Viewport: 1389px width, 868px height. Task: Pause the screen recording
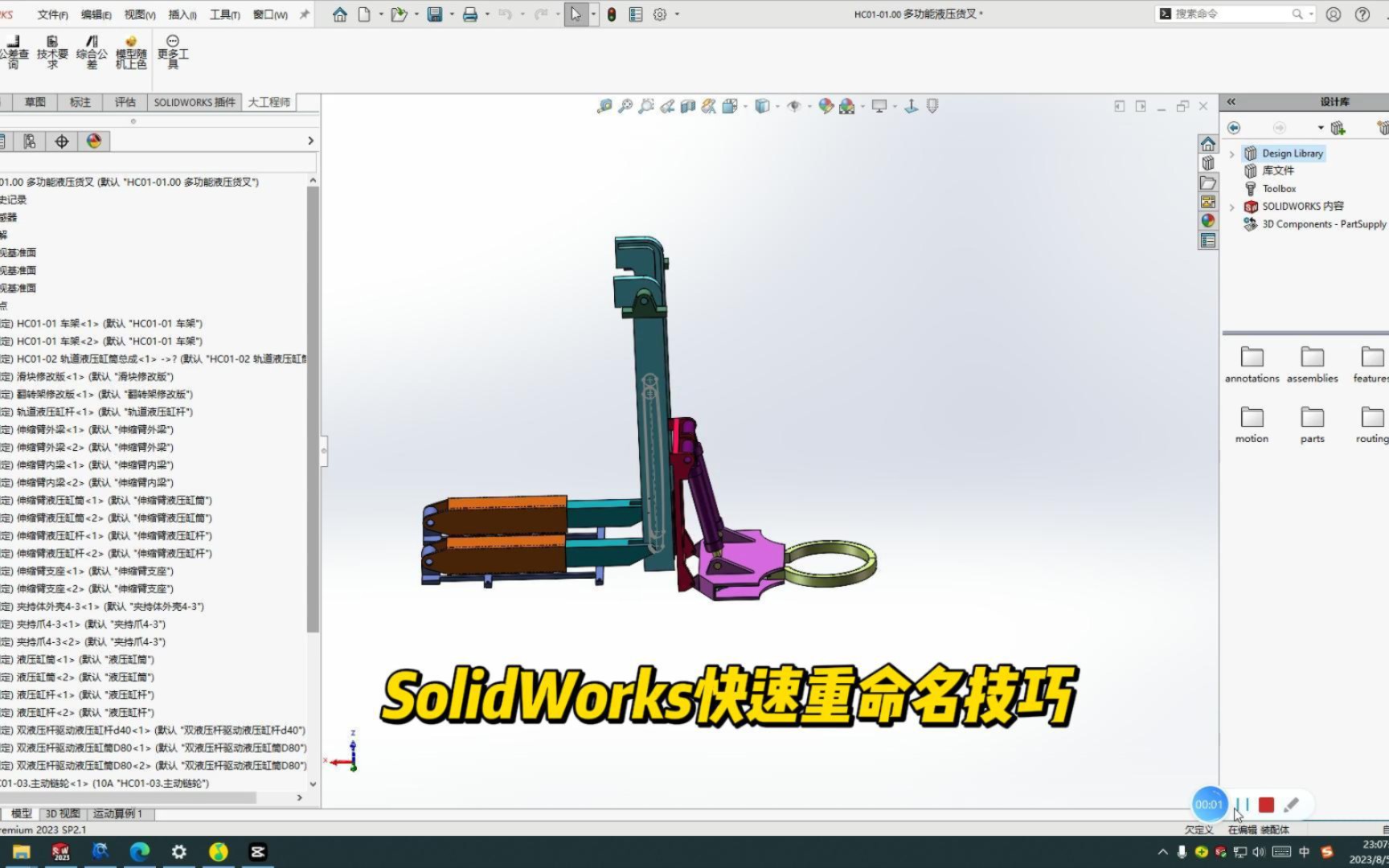coord(1243,805)
